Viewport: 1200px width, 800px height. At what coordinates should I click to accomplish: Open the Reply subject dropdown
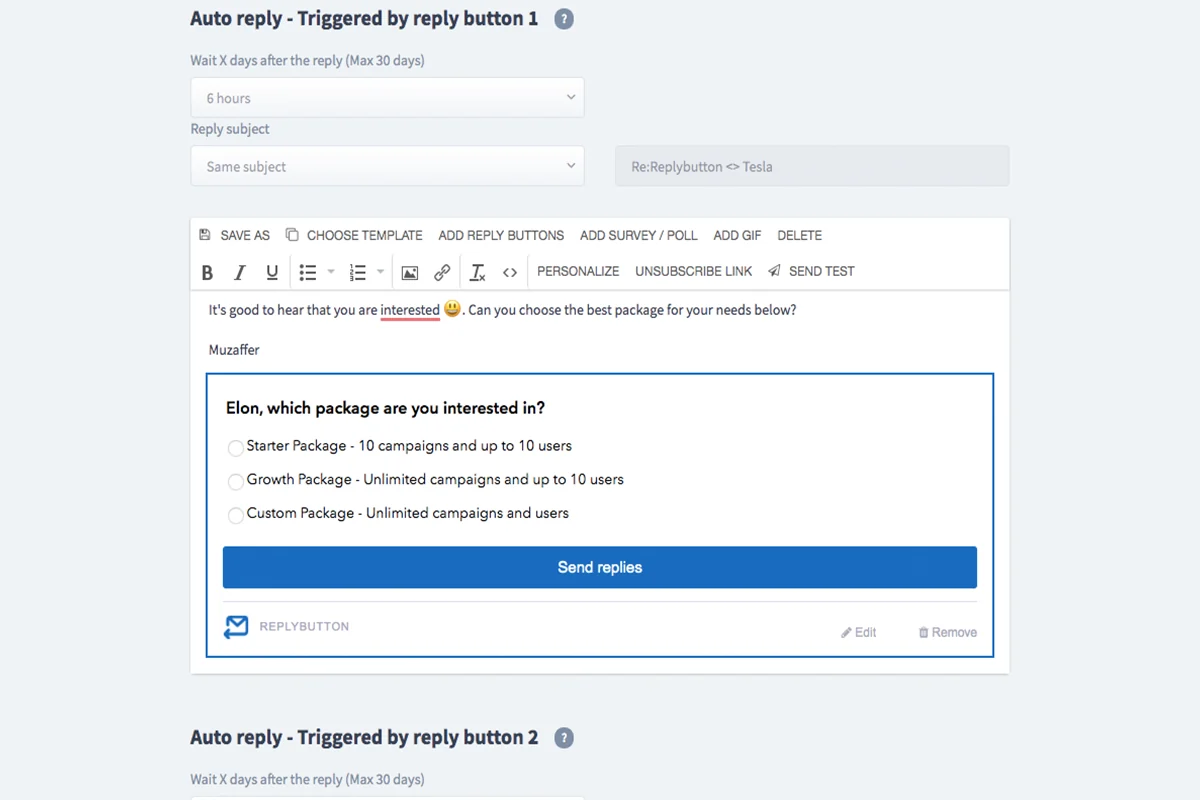387,166
